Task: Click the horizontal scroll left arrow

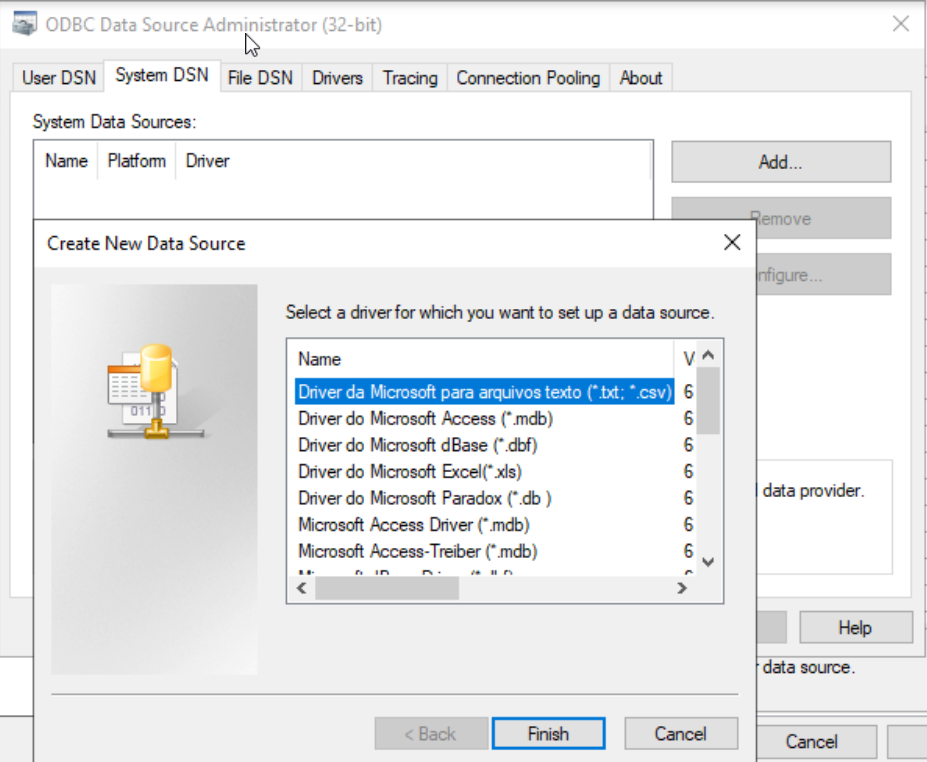Action: (302, 588)
